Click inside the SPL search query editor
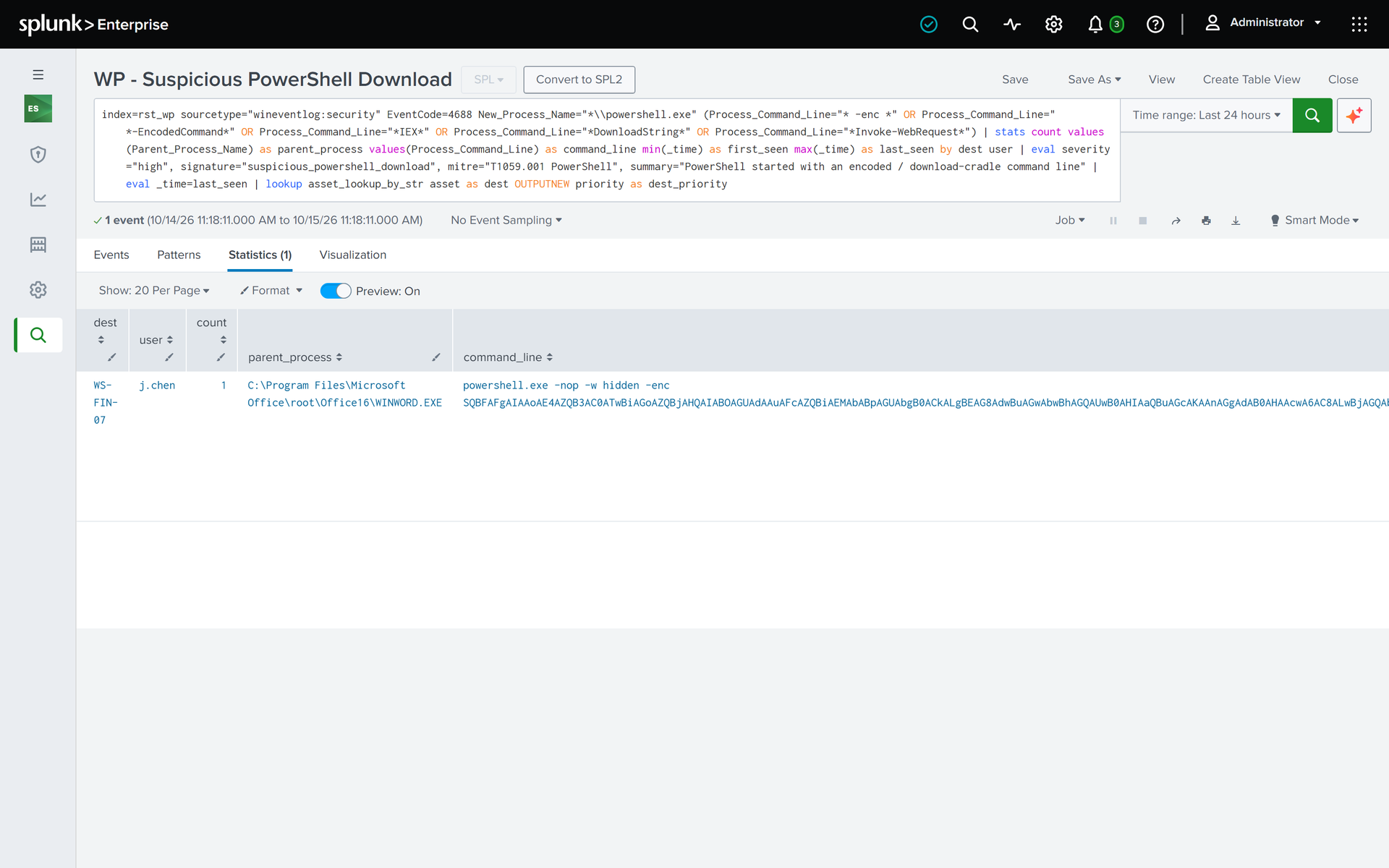 (607, 150)
